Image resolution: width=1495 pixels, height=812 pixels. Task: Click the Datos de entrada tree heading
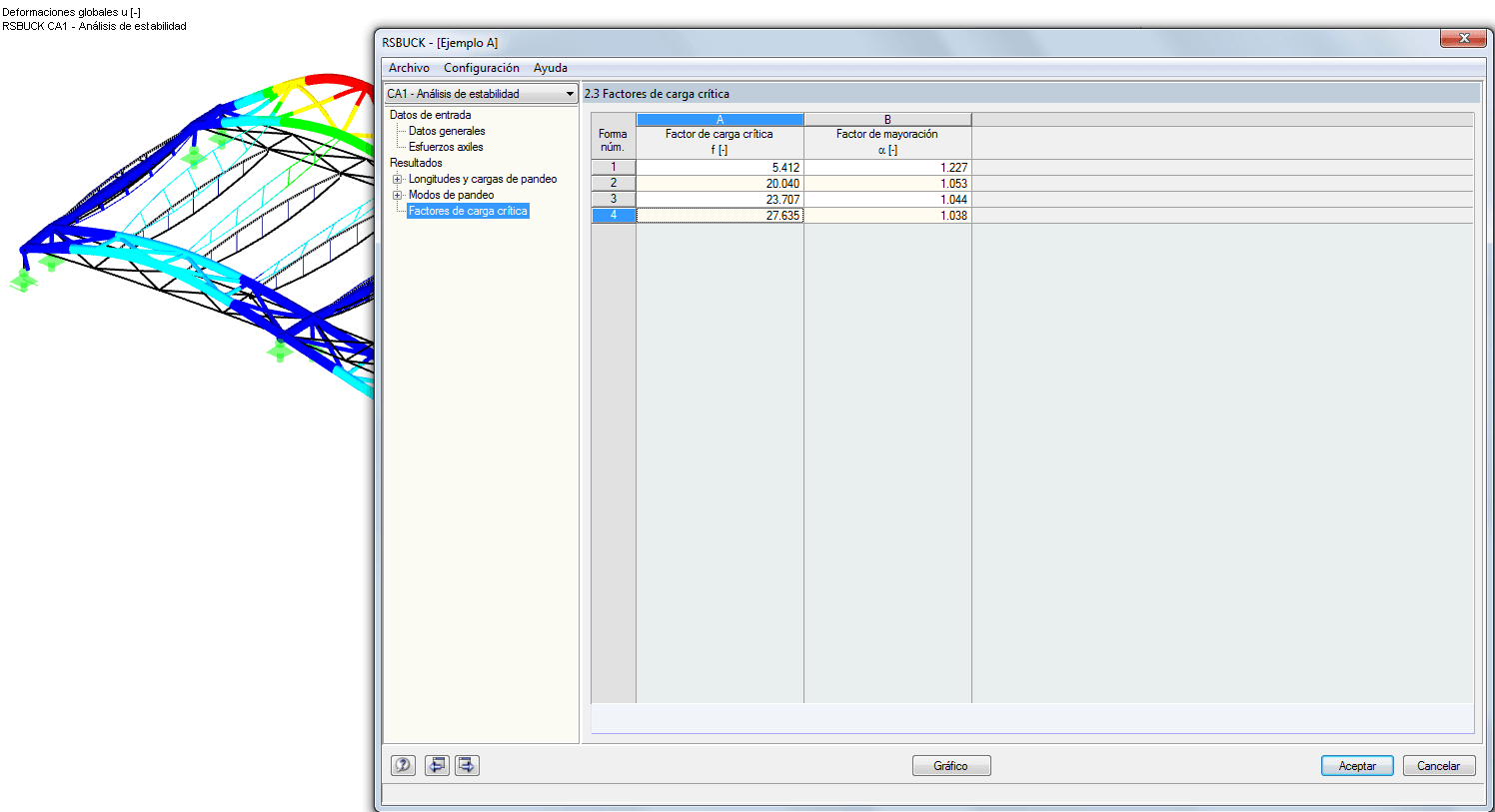click(x=430, y=115)
